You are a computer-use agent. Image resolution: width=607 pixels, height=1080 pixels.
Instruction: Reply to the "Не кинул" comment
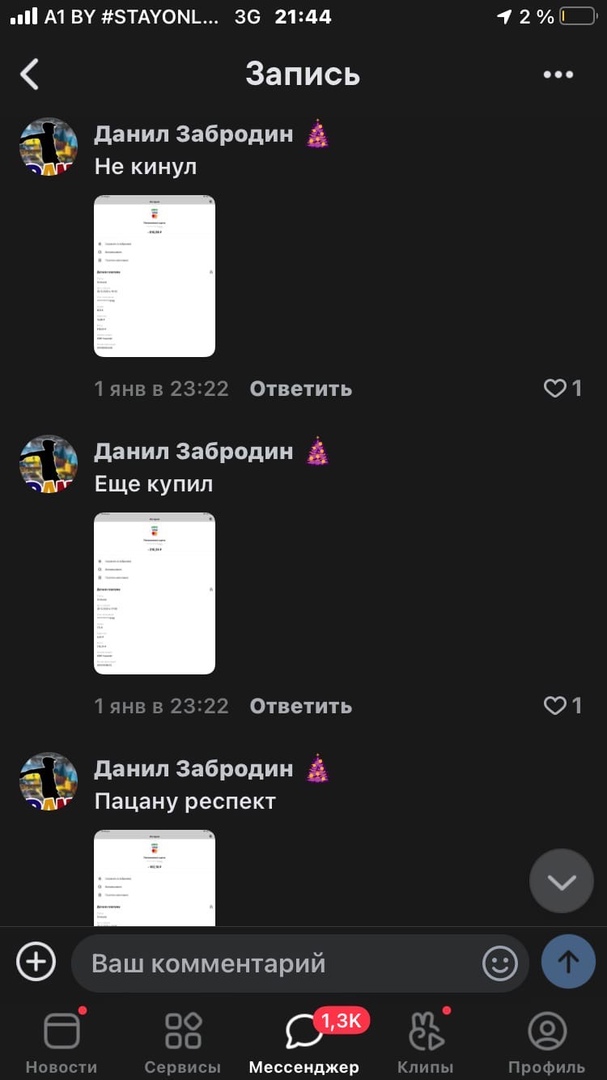pos(300,388)
